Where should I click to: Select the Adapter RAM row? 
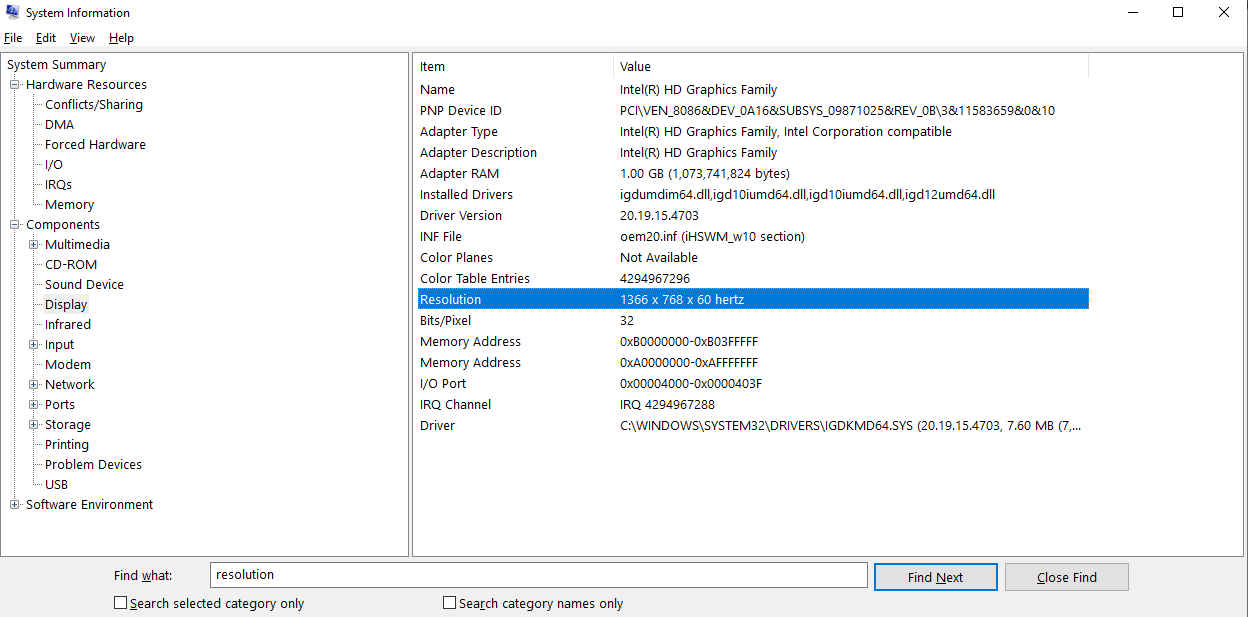click(x=753, y=174)
